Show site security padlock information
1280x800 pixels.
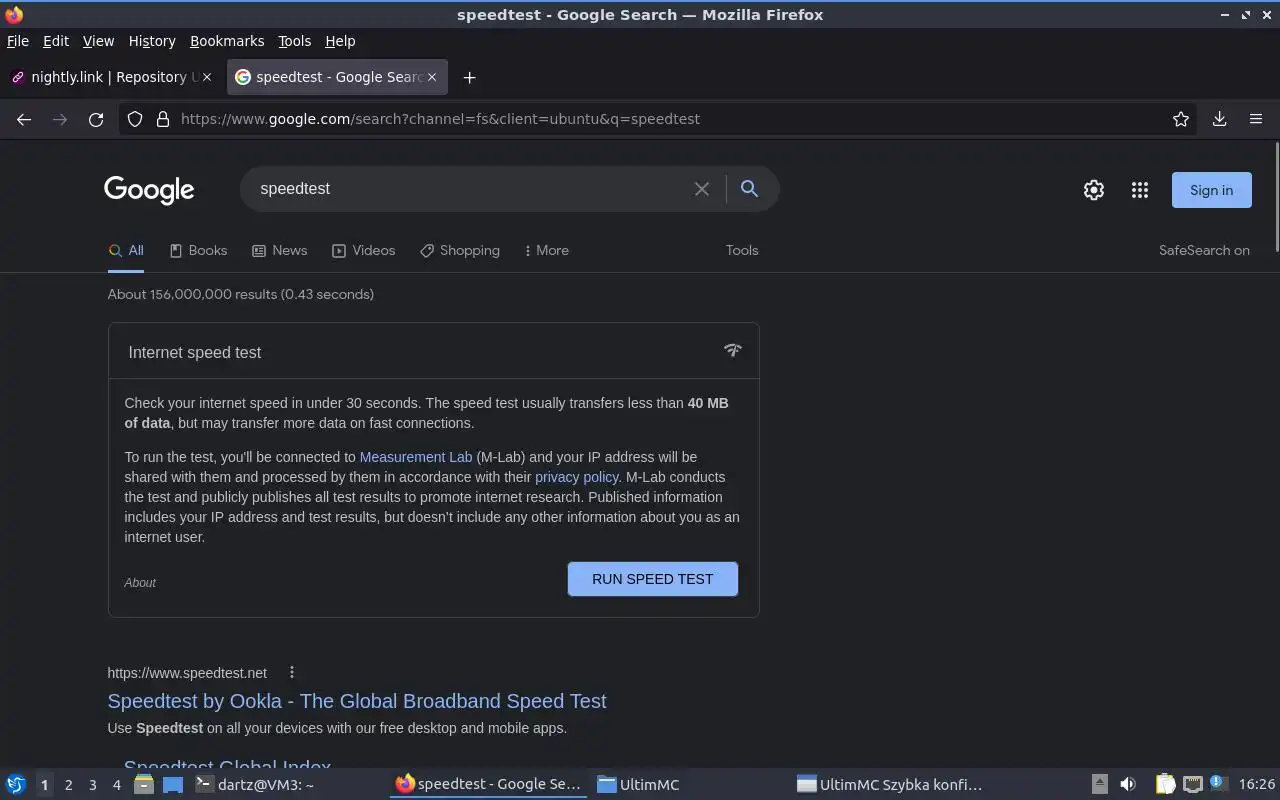click(163, 119)
